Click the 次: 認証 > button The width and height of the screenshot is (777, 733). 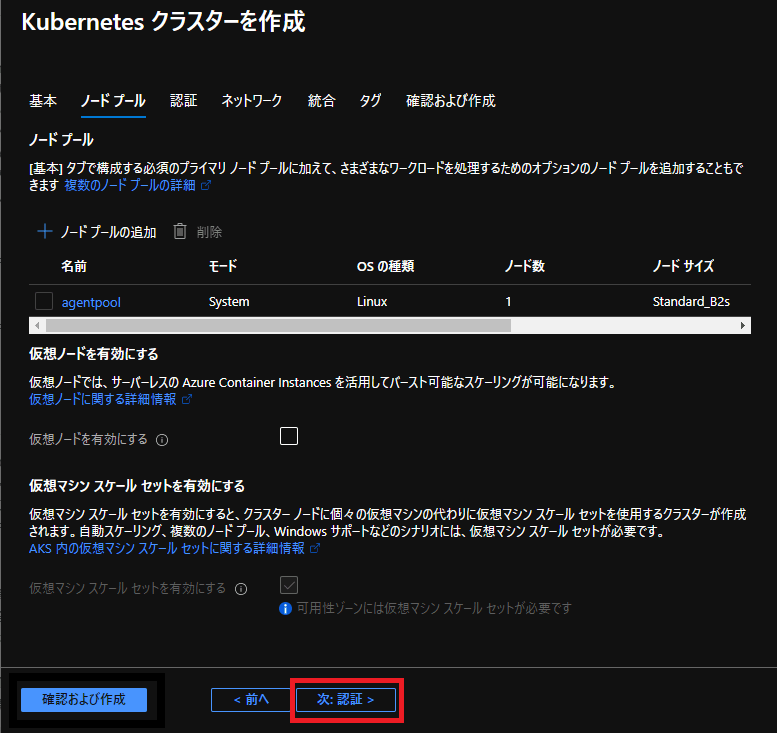[x=346, y=700]
